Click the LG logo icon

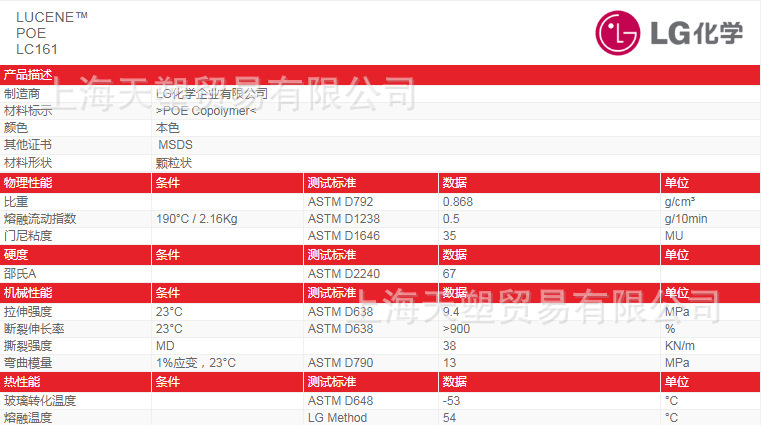pos(617,33)
